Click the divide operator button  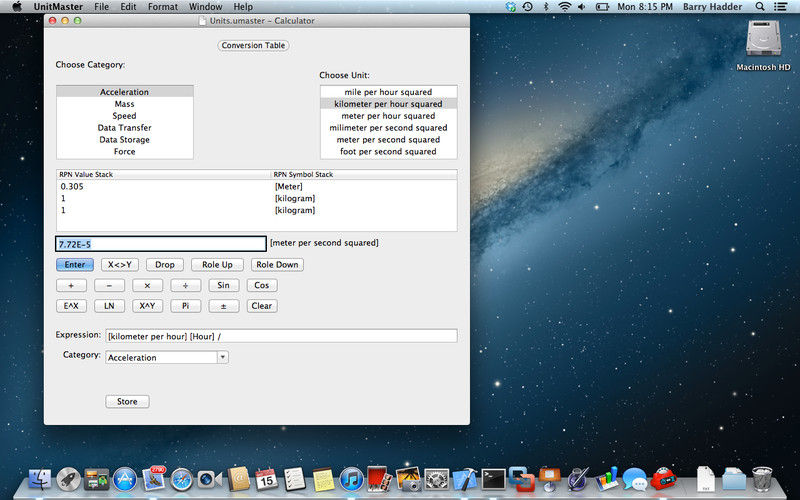pyautogui.click(x=185, y=285)
